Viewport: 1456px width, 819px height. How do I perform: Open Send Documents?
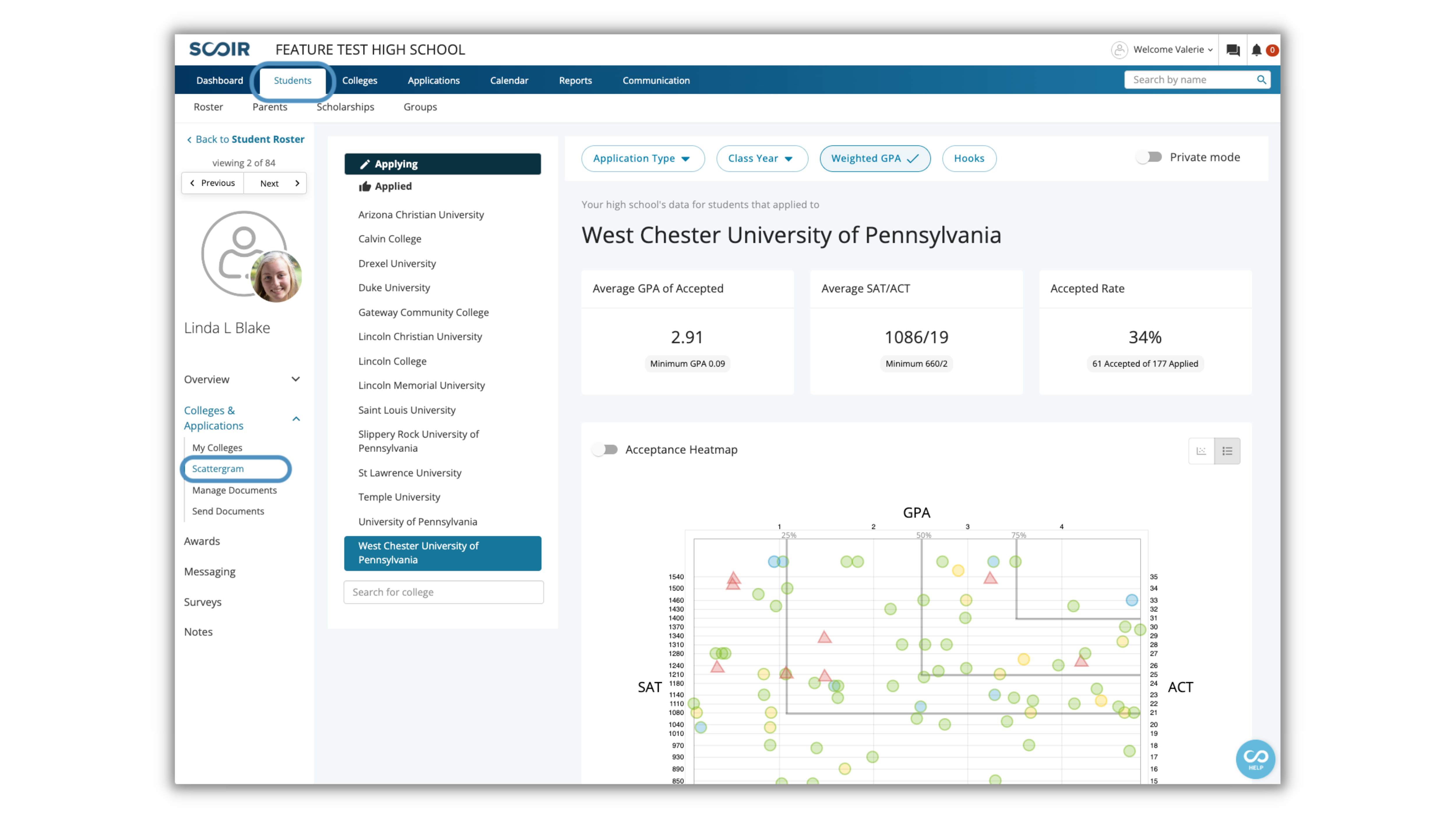coord(228,511)
